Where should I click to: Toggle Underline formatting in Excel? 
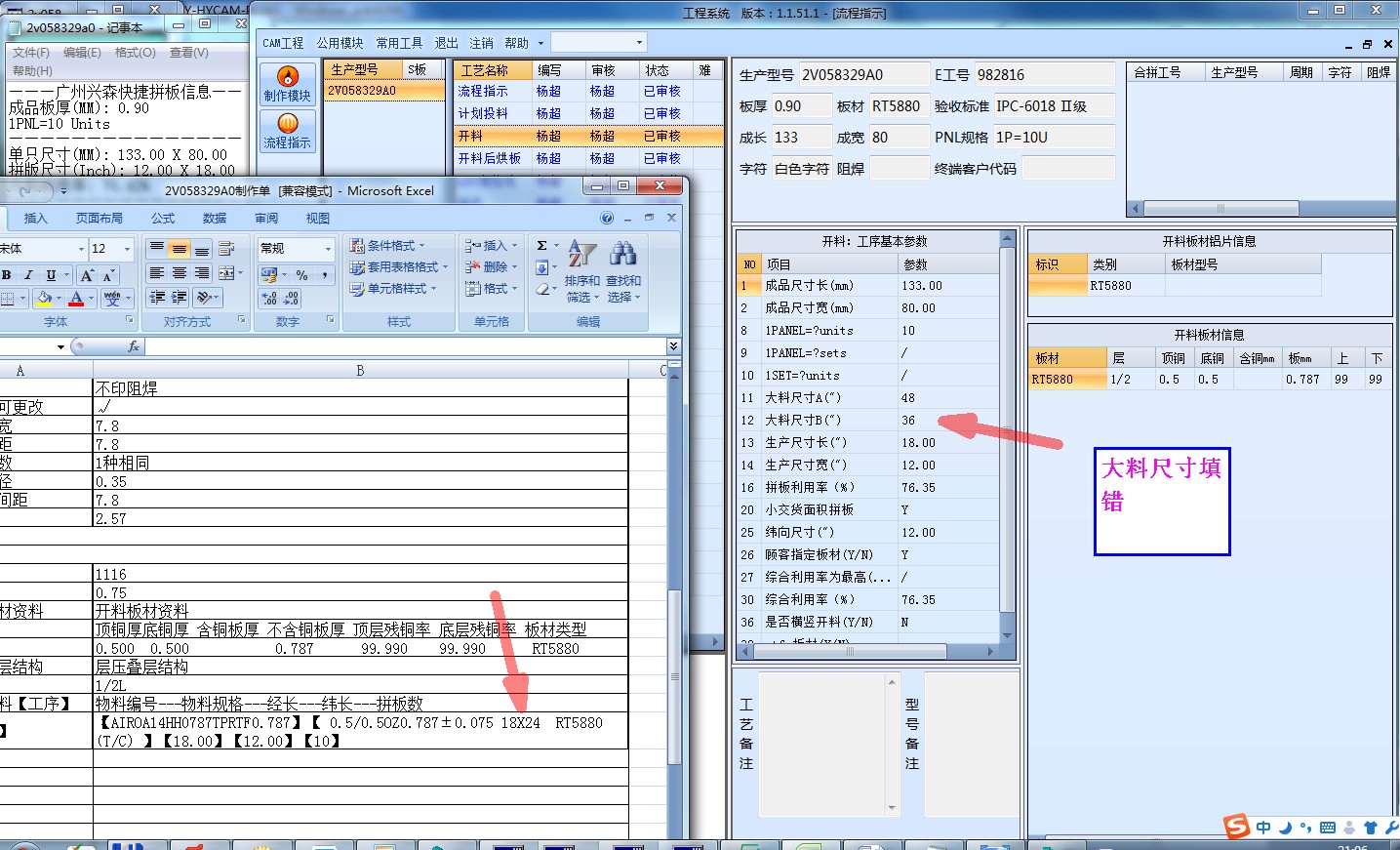click(x=51, y=275)
